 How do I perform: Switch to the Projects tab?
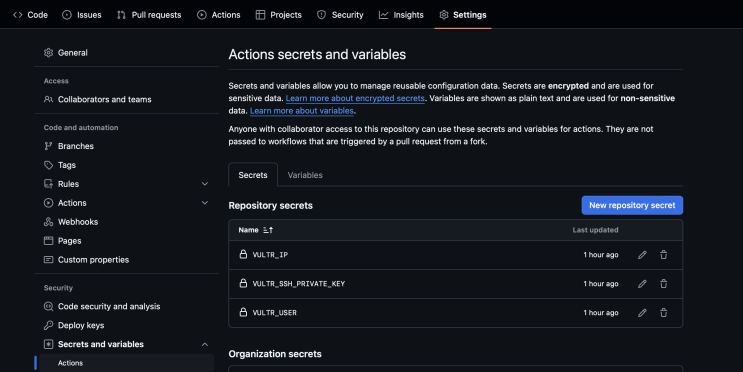[279, 15]
